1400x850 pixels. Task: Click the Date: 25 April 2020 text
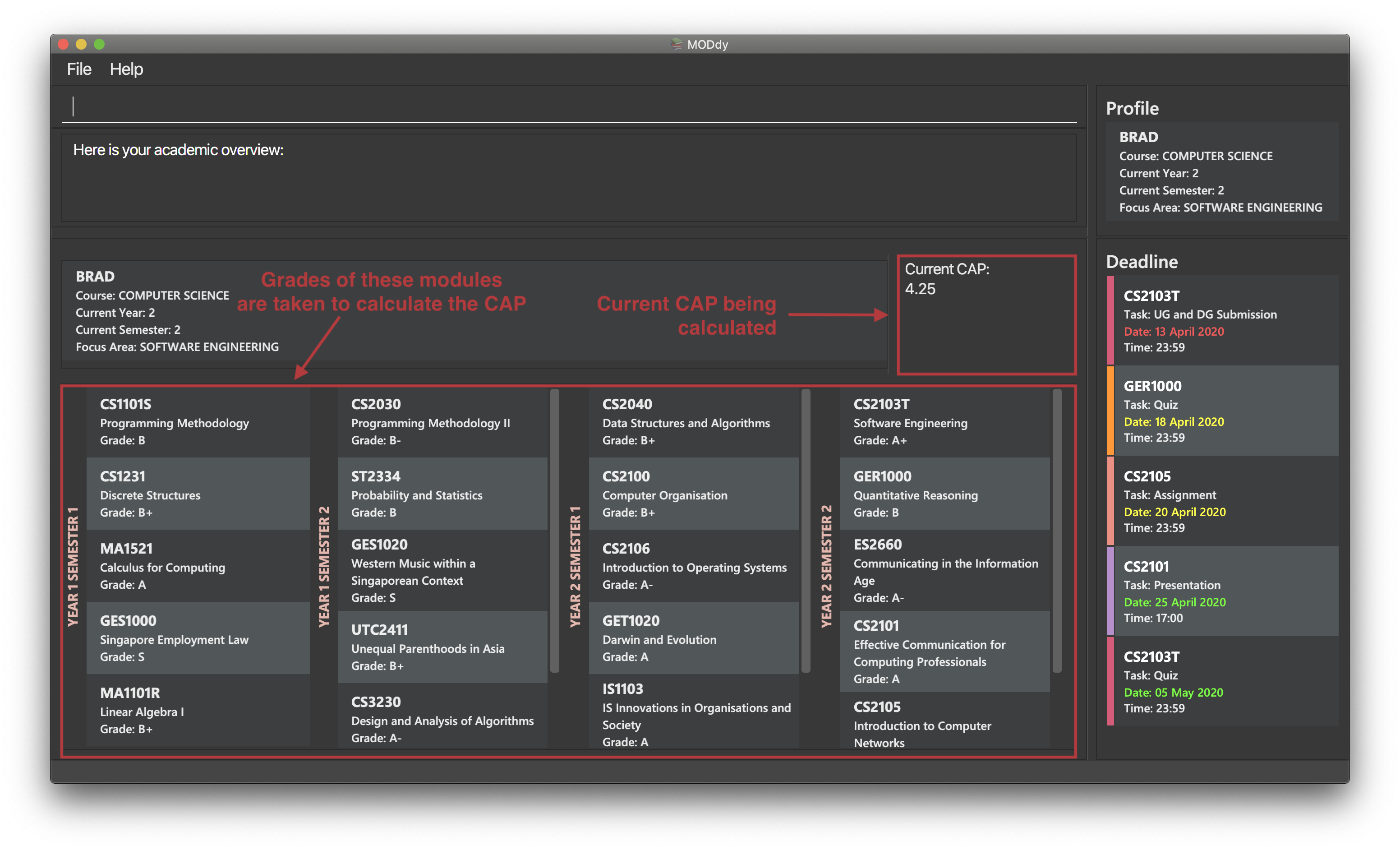(x=1174, y=602)
